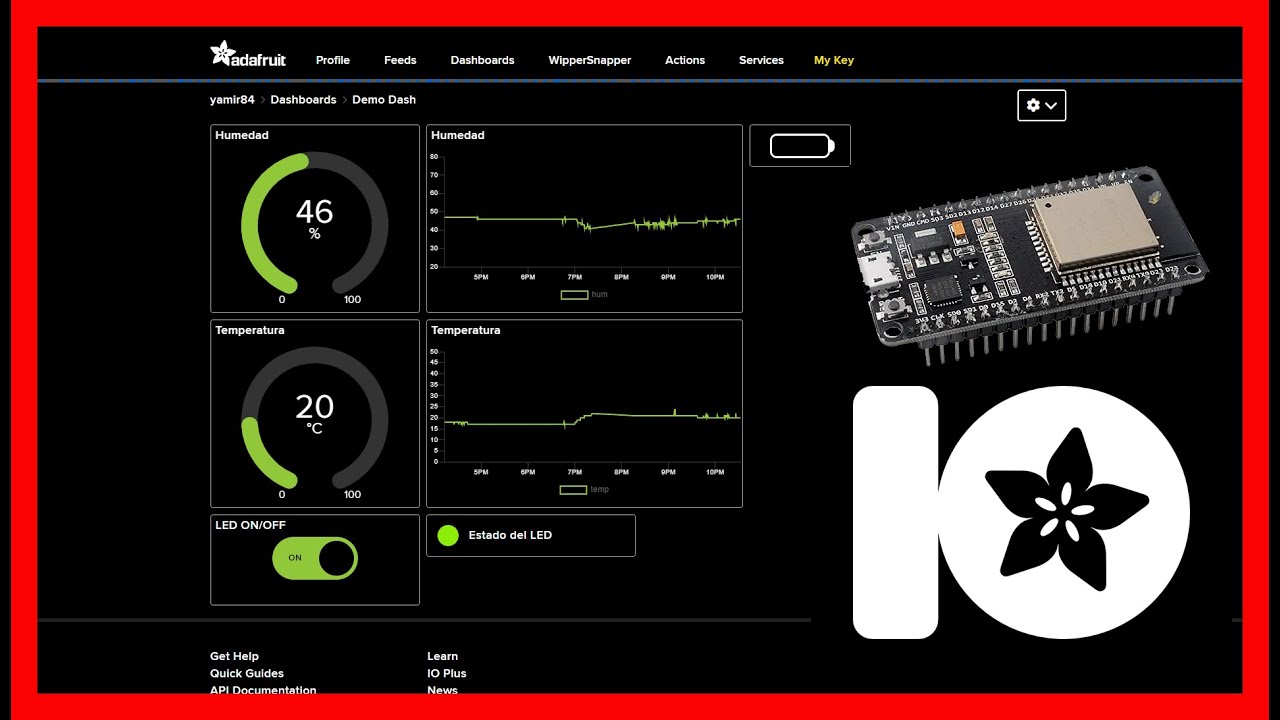This screenshot has height=720, width=1280.
Task: Open the Learn footer link
Action: tap(442, 656)
